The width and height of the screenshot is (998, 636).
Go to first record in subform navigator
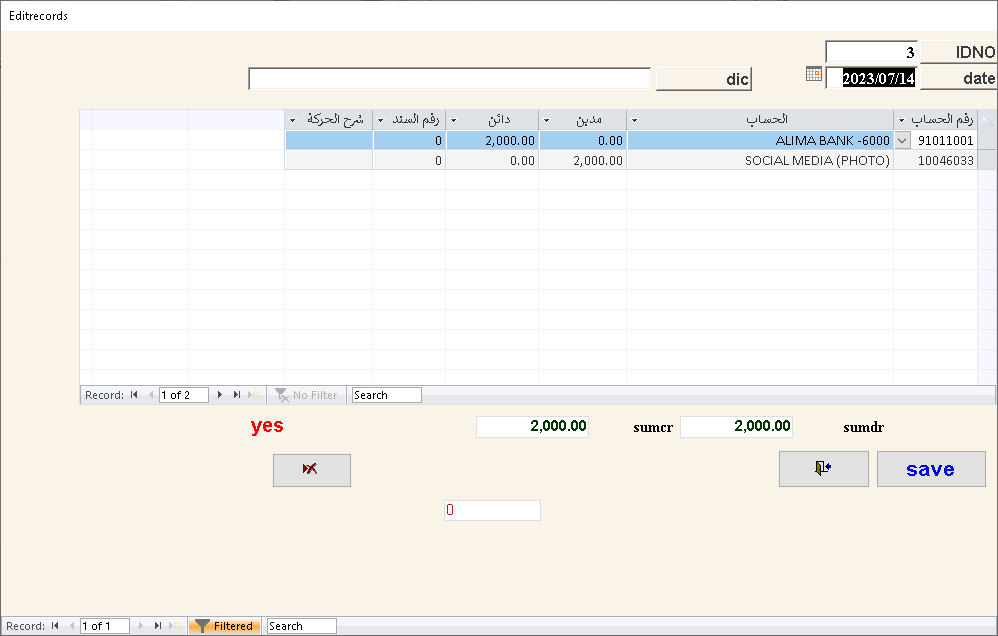134,395
